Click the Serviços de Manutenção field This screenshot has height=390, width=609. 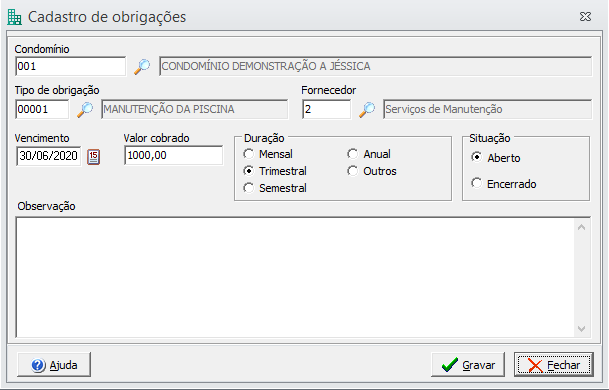click(487, 110)
